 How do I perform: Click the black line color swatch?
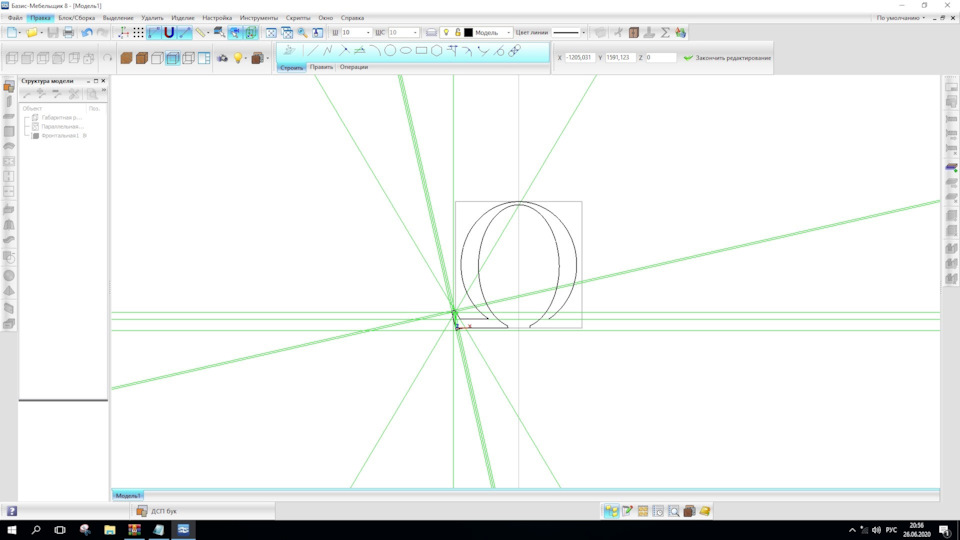468,32
